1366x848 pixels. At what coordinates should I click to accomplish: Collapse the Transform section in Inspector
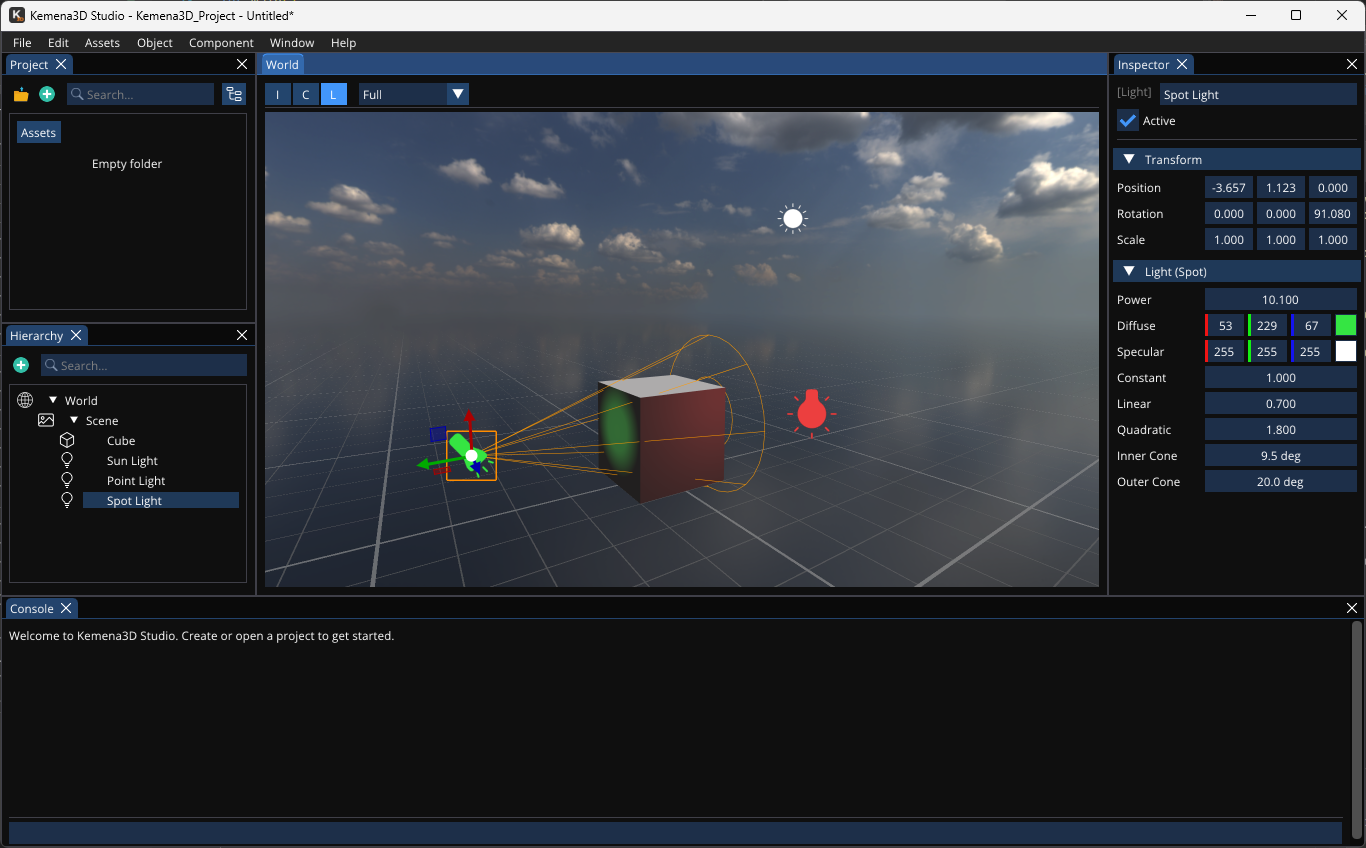coord(1129,160)
